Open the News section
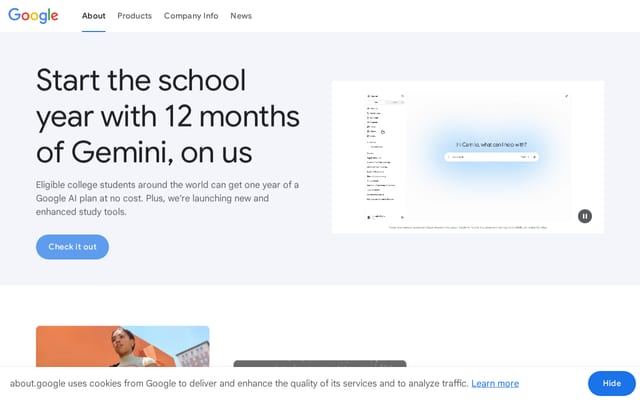Image resolution: width=640 pixels, height=400 pixels. [241, 16]
